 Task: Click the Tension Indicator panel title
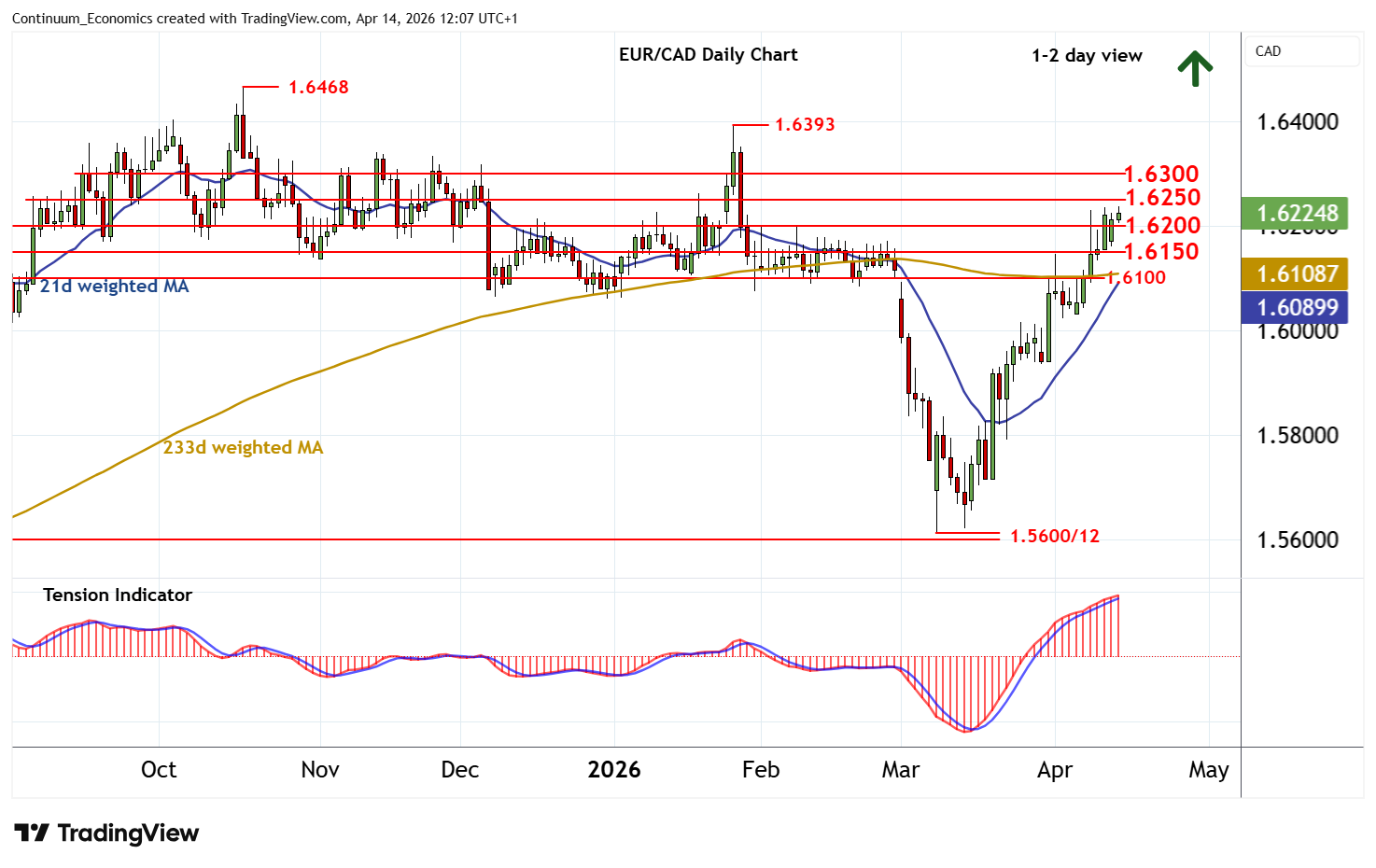click(118, 595)
